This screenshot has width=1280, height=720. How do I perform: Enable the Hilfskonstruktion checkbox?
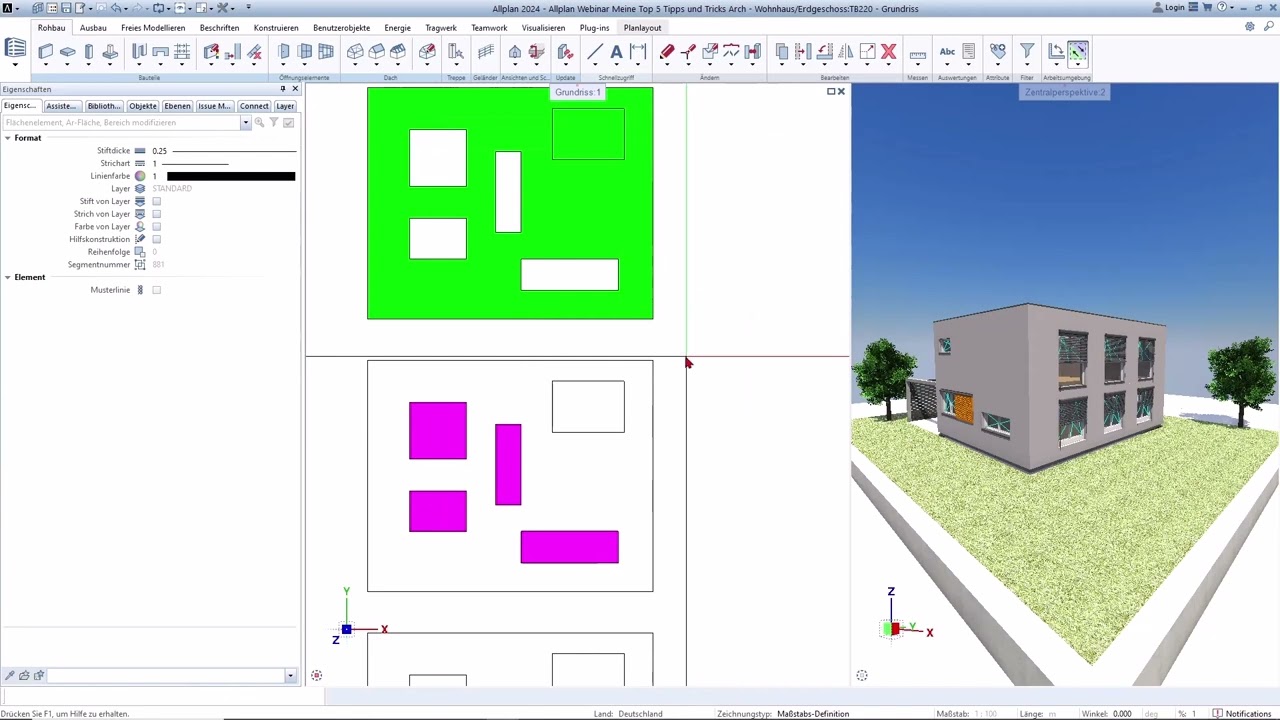pos(156,240)
